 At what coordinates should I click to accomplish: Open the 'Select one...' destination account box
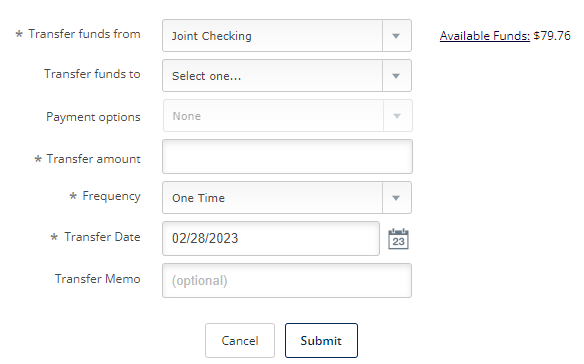[x=287, y=76]
